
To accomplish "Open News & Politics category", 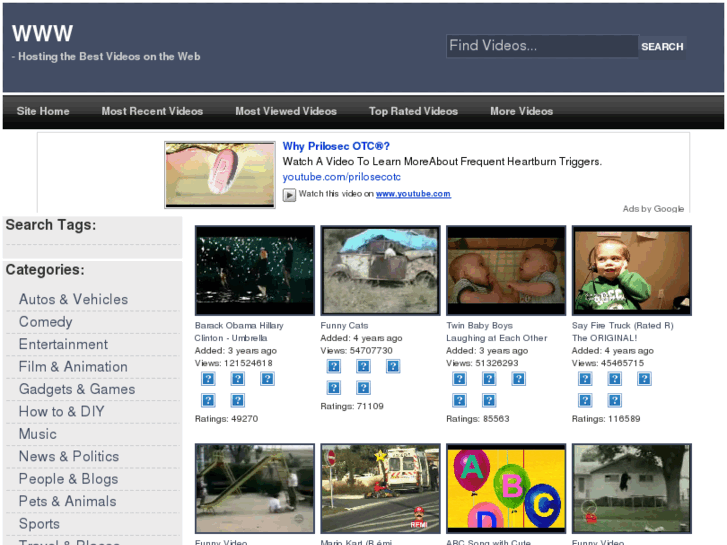I will pyautogui.click(x=69, y=456).
